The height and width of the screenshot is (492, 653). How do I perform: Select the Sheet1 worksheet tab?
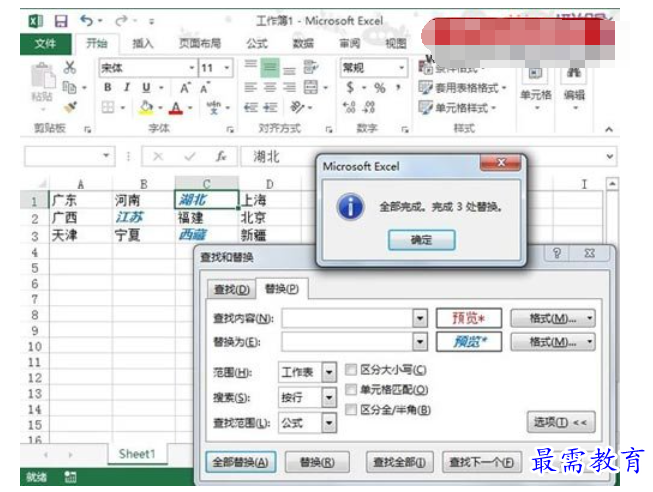137,454
